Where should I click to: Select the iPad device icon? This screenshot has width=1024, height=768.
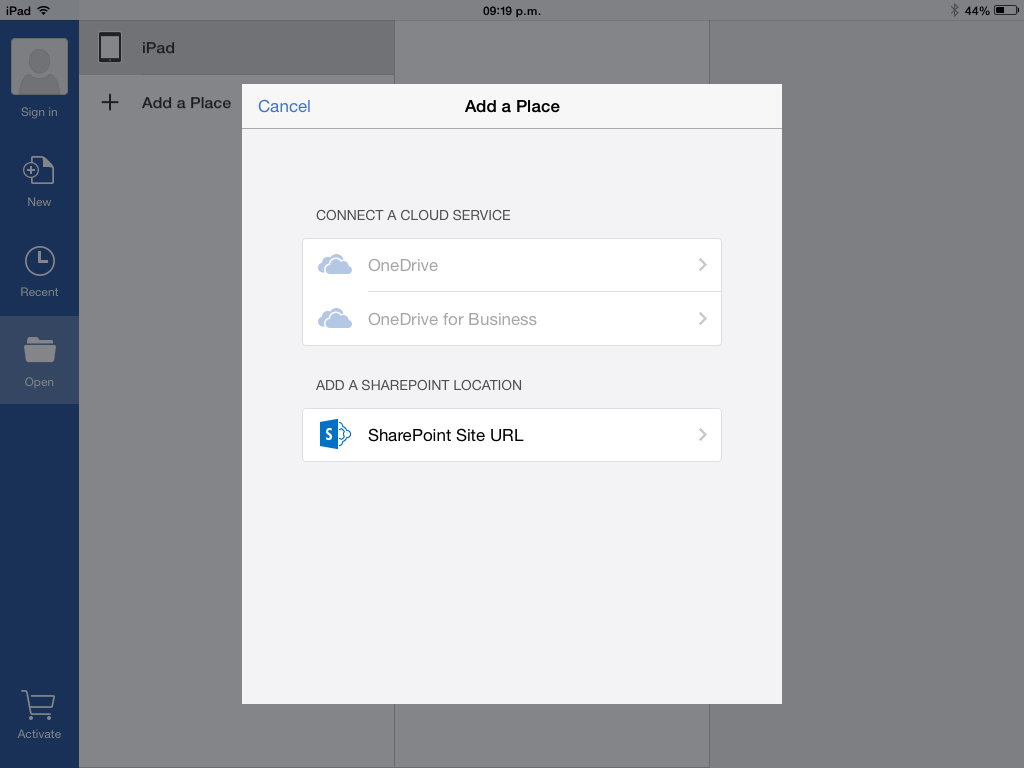[110, 48]
